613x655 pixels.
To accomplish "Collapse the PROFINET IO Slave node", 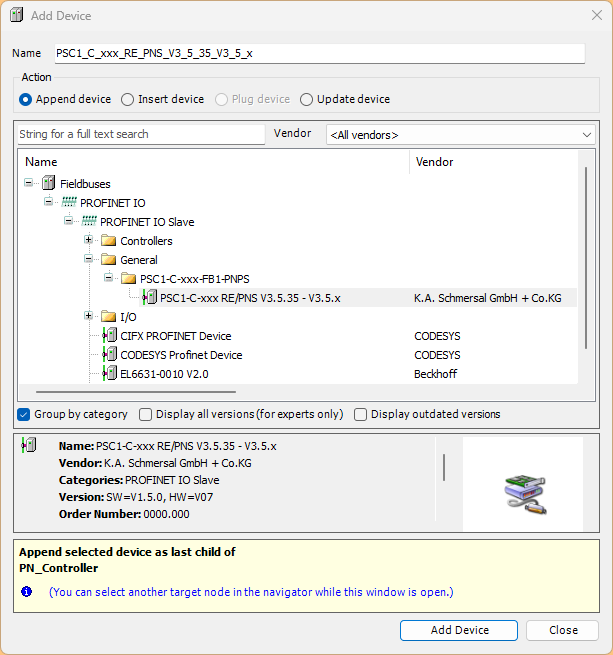I will pos(69,221).
